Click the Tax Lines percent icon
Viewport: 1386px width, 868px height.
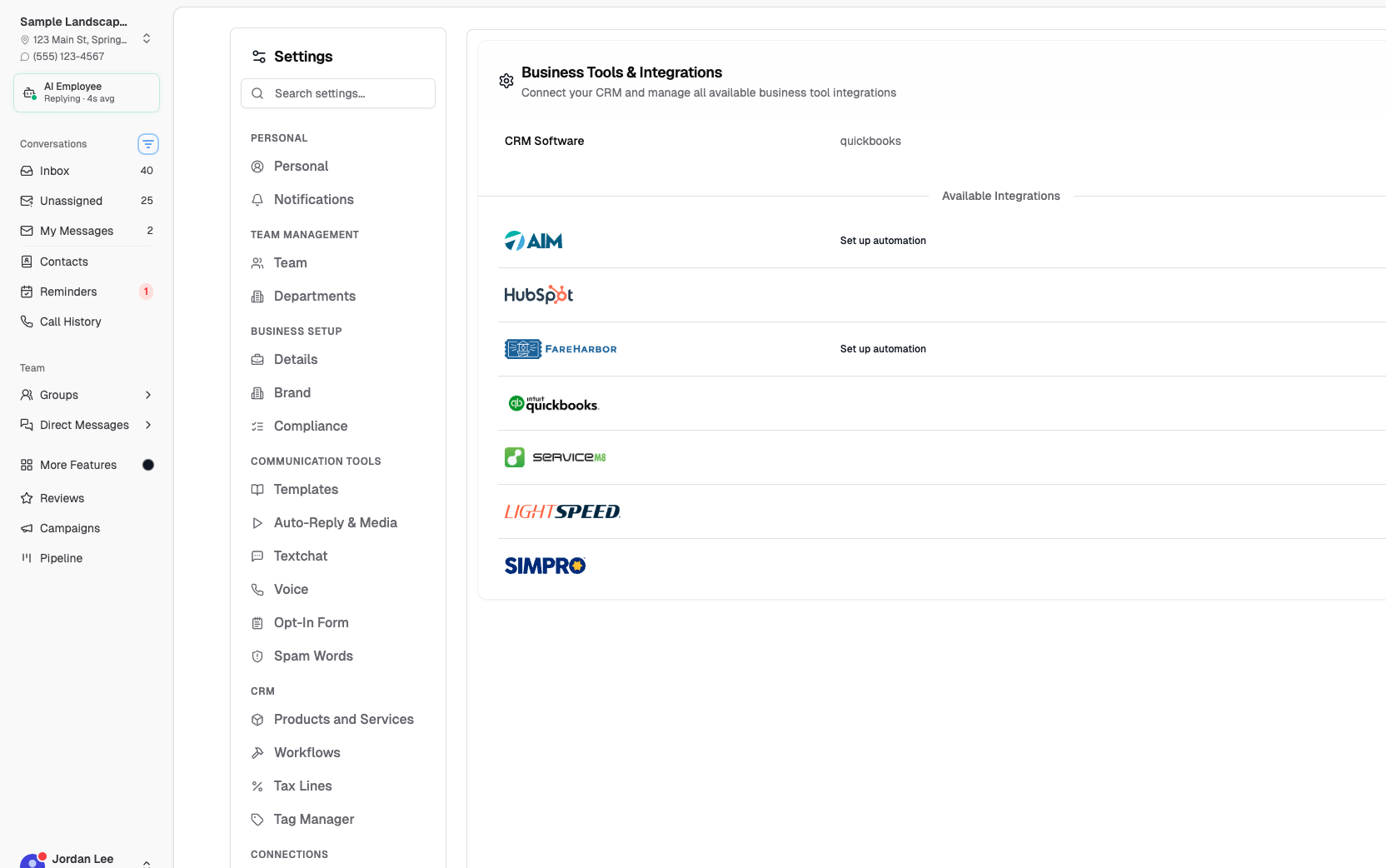point(257,786)
